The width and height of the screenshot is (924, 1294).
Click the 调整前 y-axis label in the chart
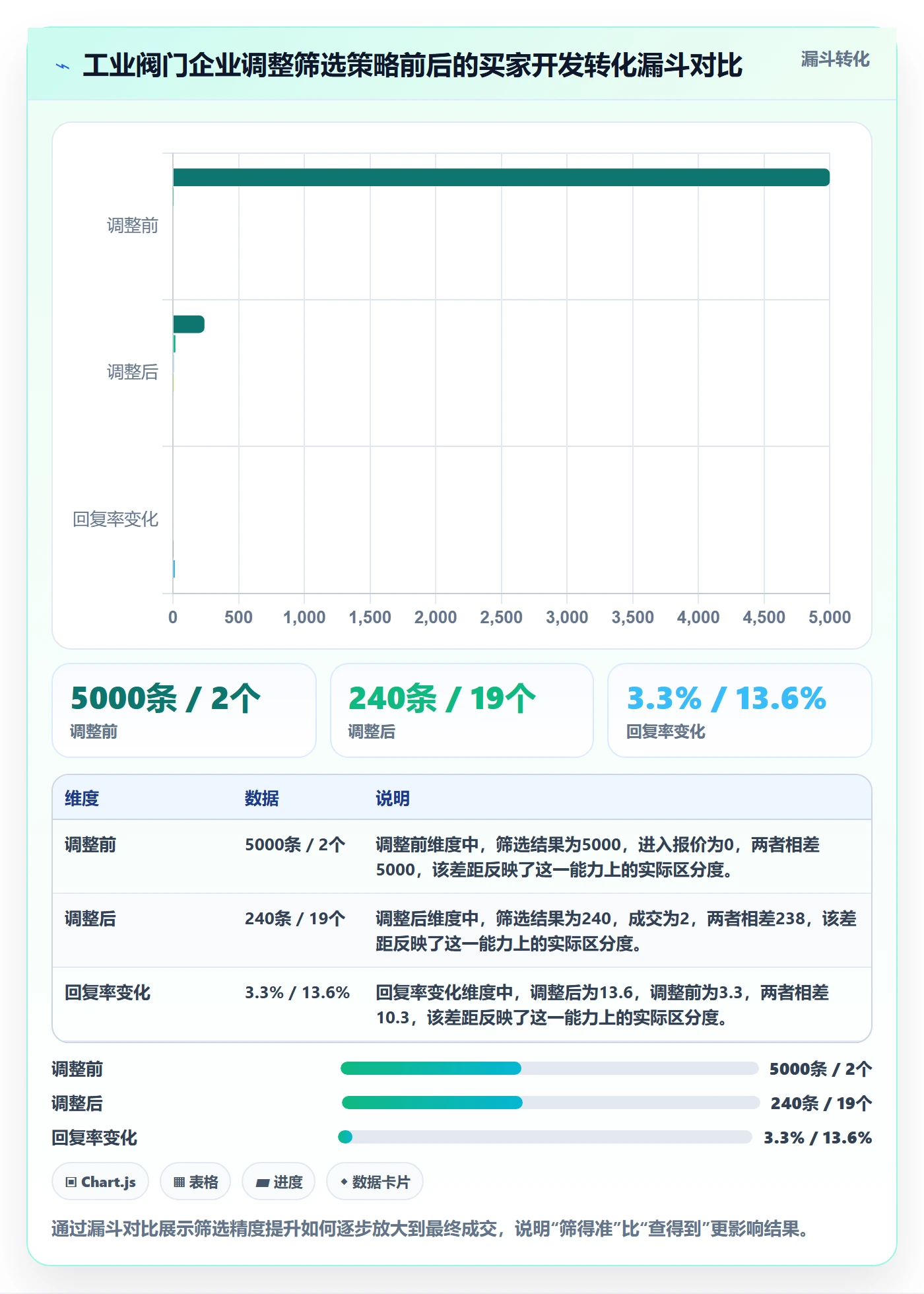[133, 226]
